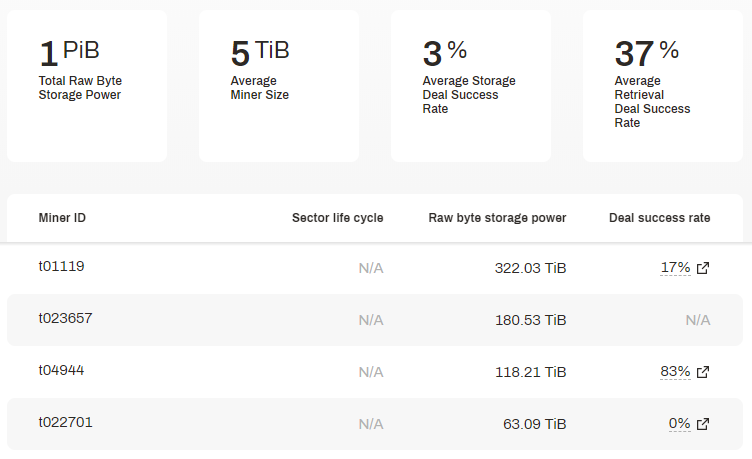Open external link icon beside 0% rate
The width and height of the screenshot is (752, 459).
pyautogui.click(x=703, y=424)
